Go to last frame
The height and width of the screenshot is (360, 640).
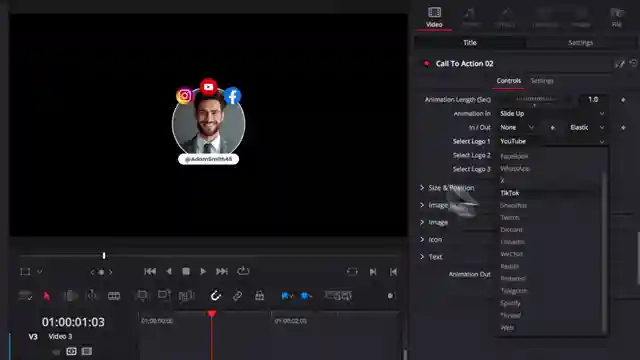(x=222, y=271)
